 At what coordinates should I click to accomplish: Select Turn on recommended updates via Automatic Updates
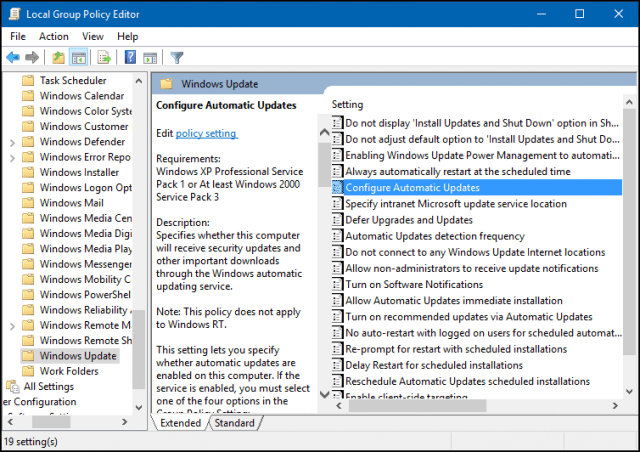469,317
